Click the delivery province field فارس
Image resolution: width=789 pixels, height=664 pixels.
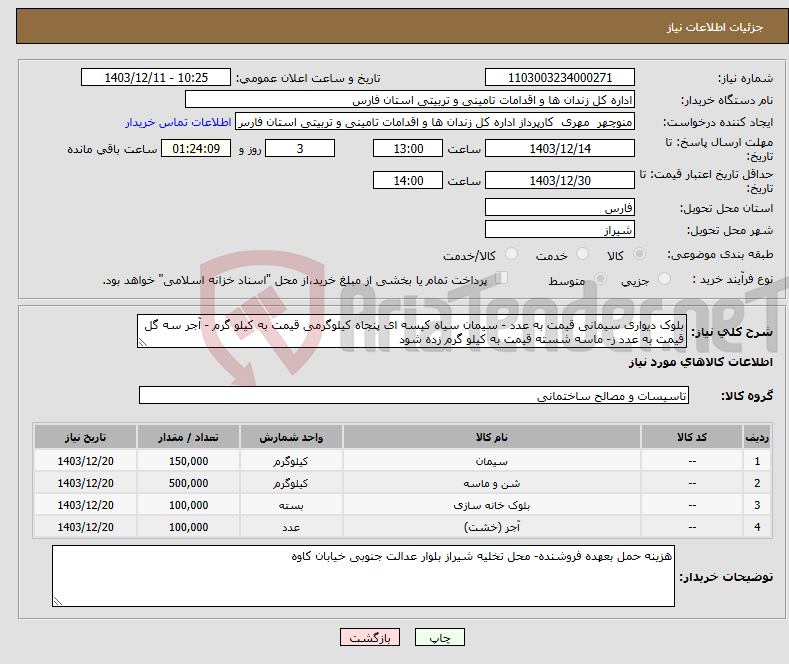coord(560,207)
